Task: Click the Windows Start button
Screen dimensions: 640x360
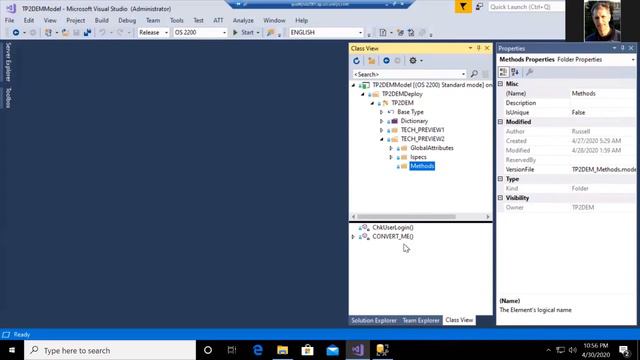Action: pyautogui.click(x=12, y=350)
